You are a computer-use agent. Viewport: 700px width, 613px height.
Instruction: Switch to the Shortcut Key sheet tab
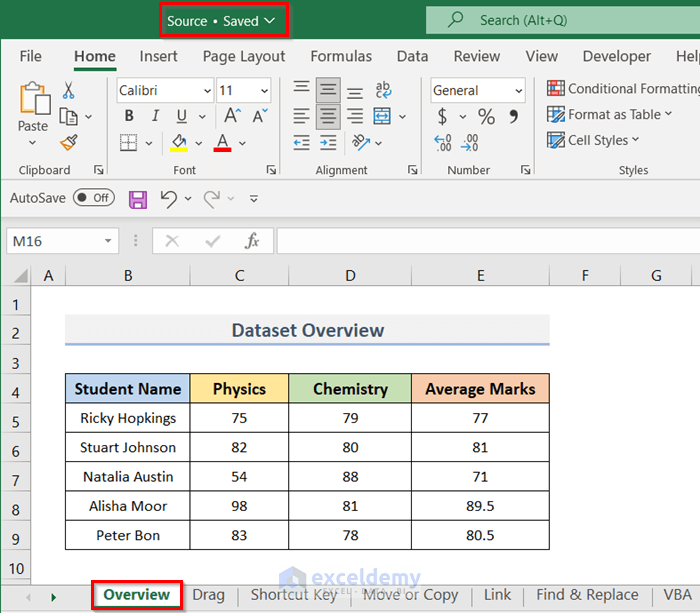293,595
